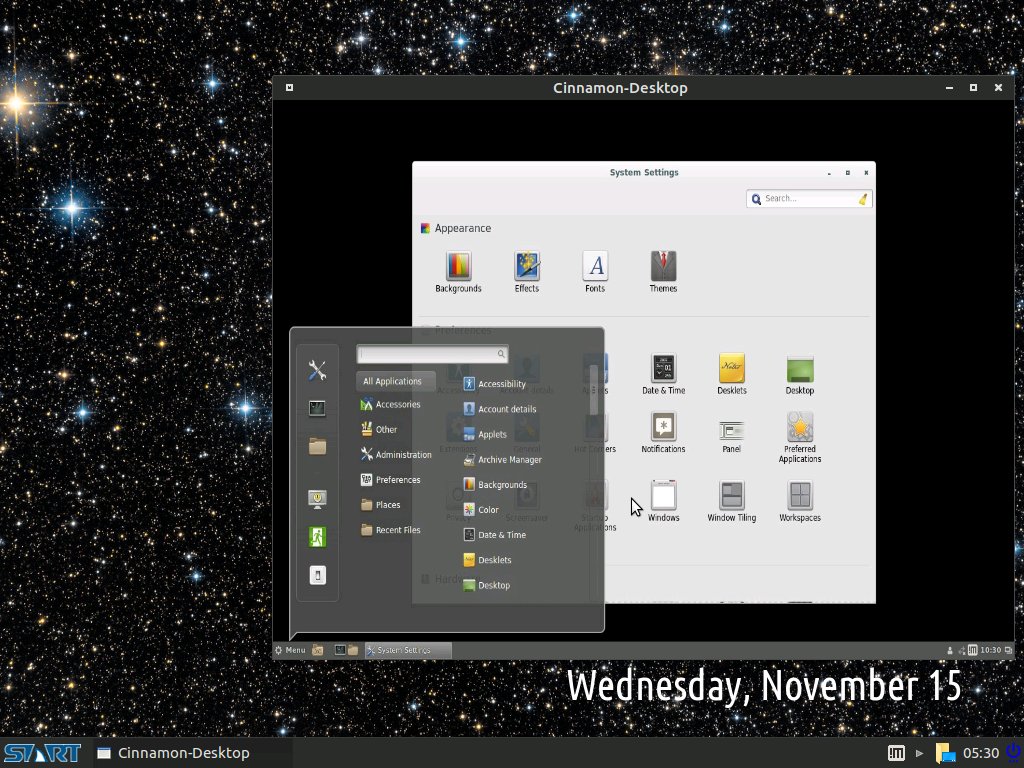Launch Date & Time from menu applications list

[494, 534]
